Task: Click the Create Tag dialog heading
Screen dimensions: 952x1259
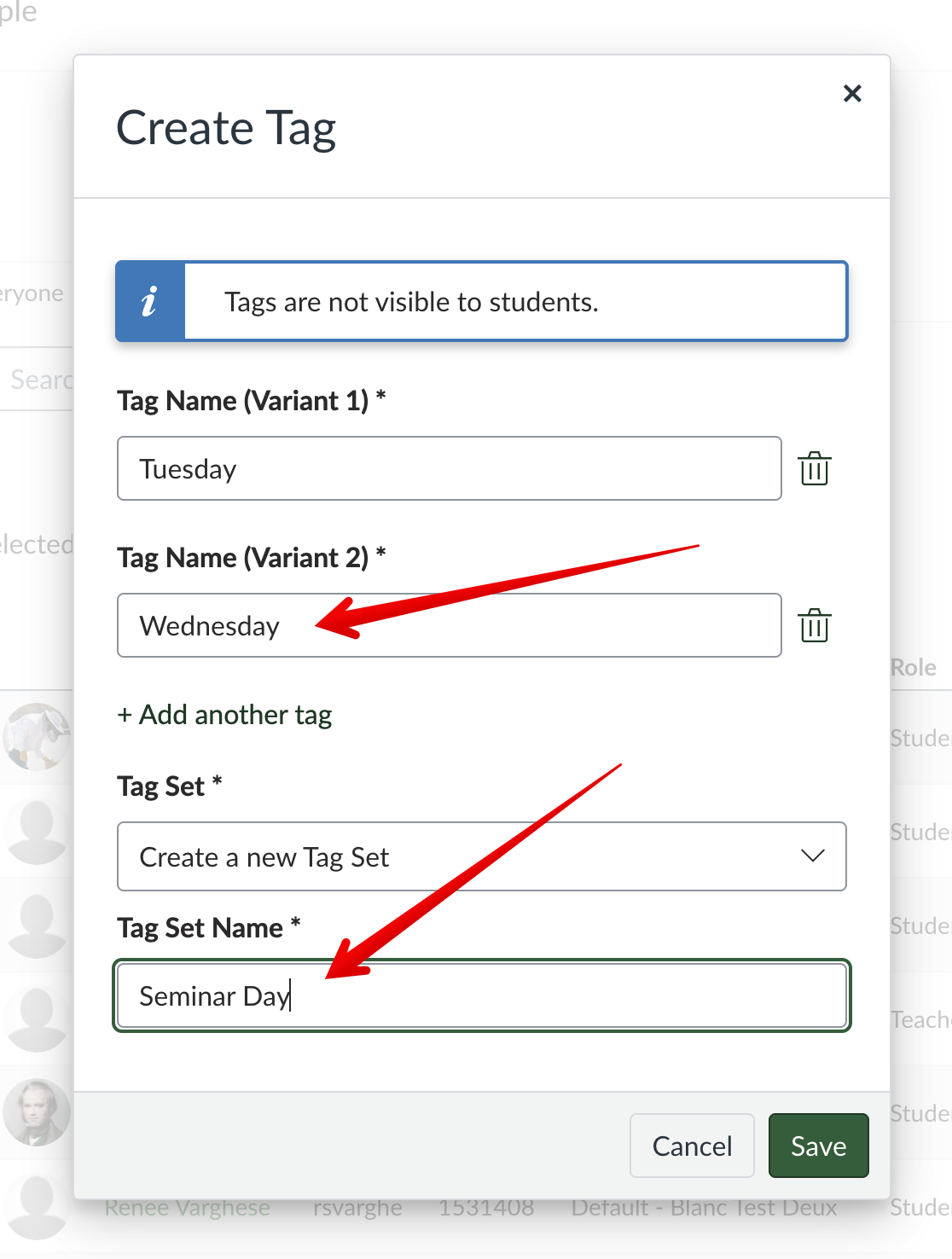Action: 226,128
